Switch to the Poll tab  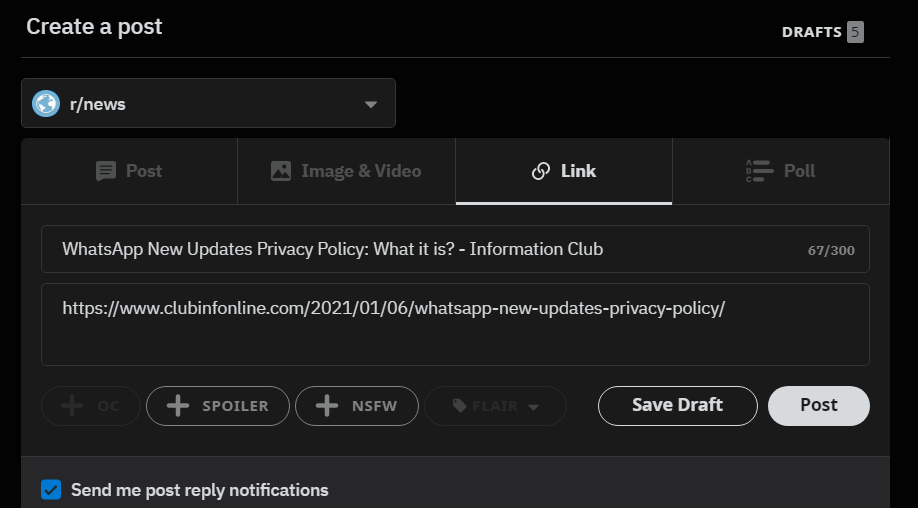[x=780, y=171]
